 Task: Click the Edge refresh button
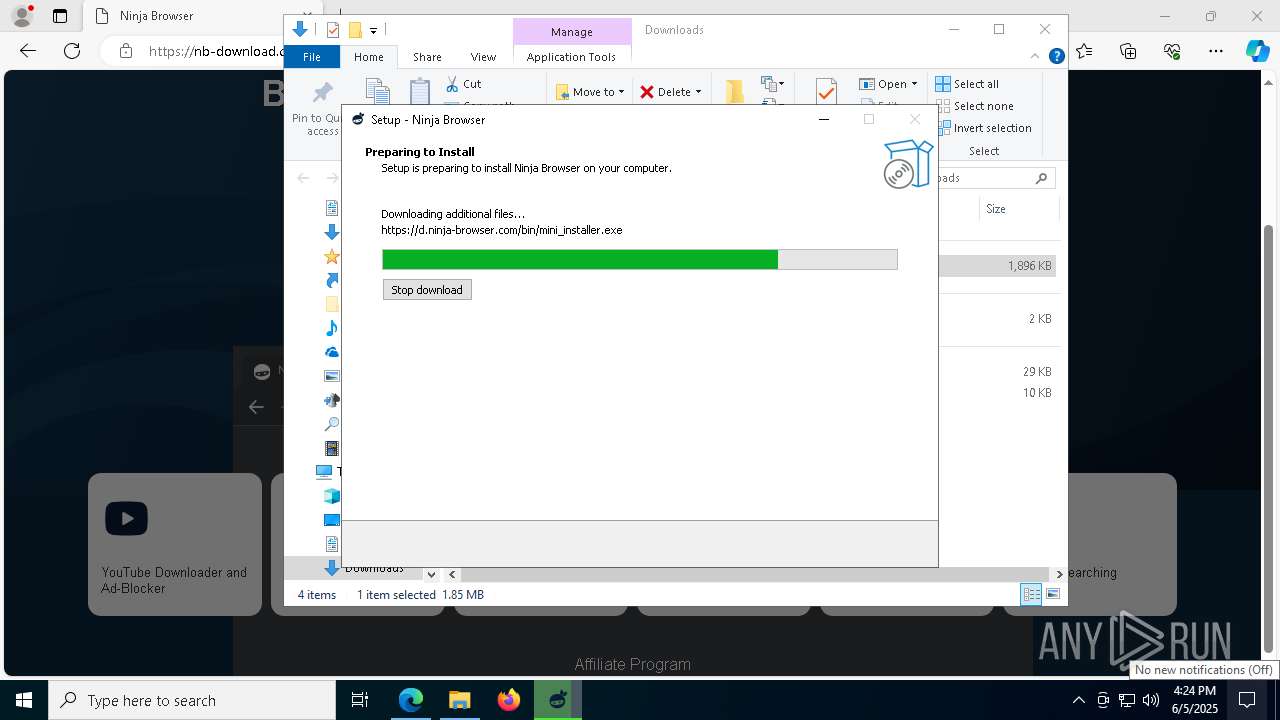pos(72,50)
